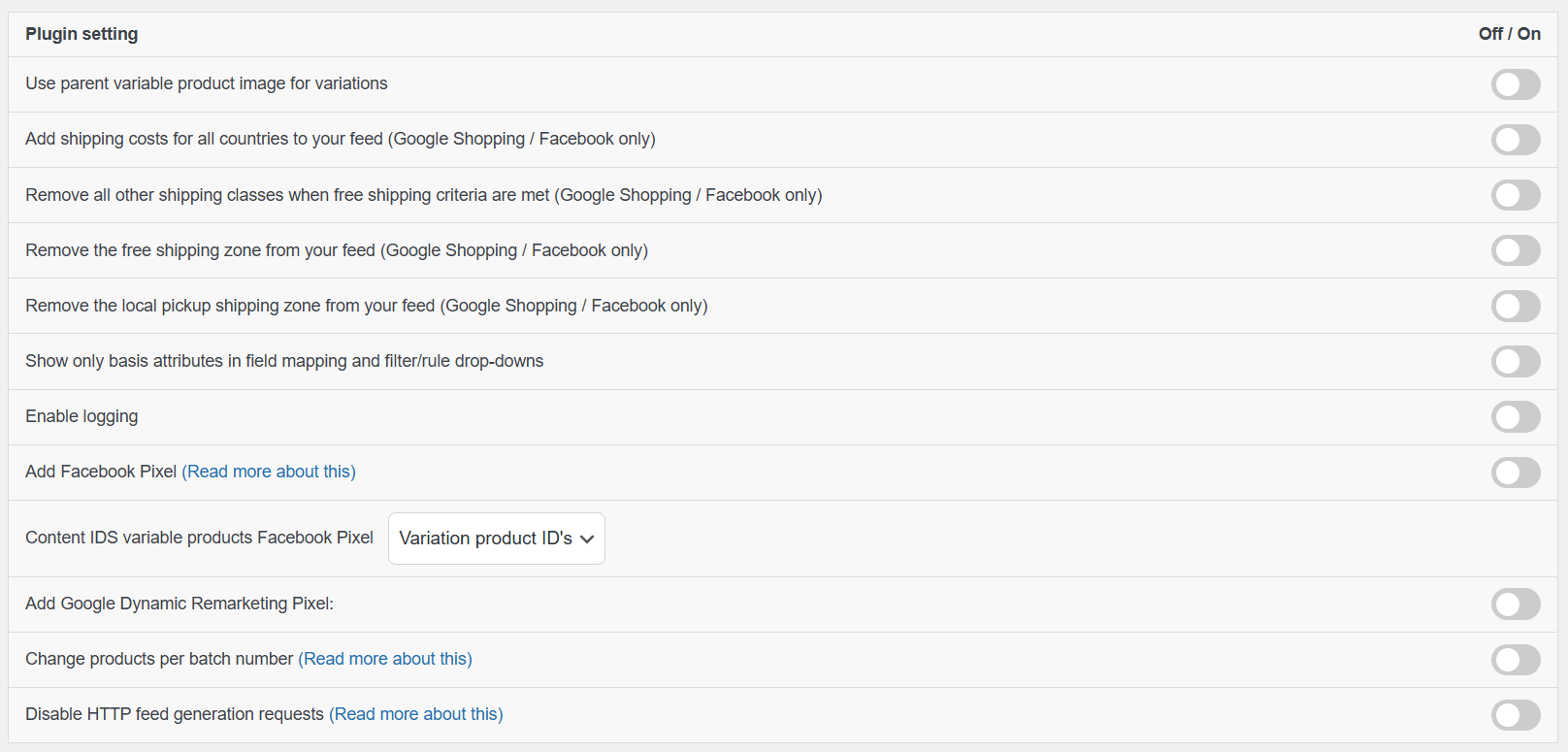Click the Plugin setting column header
The width and height of the screenshot is (1568, 752).
tap(82, 34)
